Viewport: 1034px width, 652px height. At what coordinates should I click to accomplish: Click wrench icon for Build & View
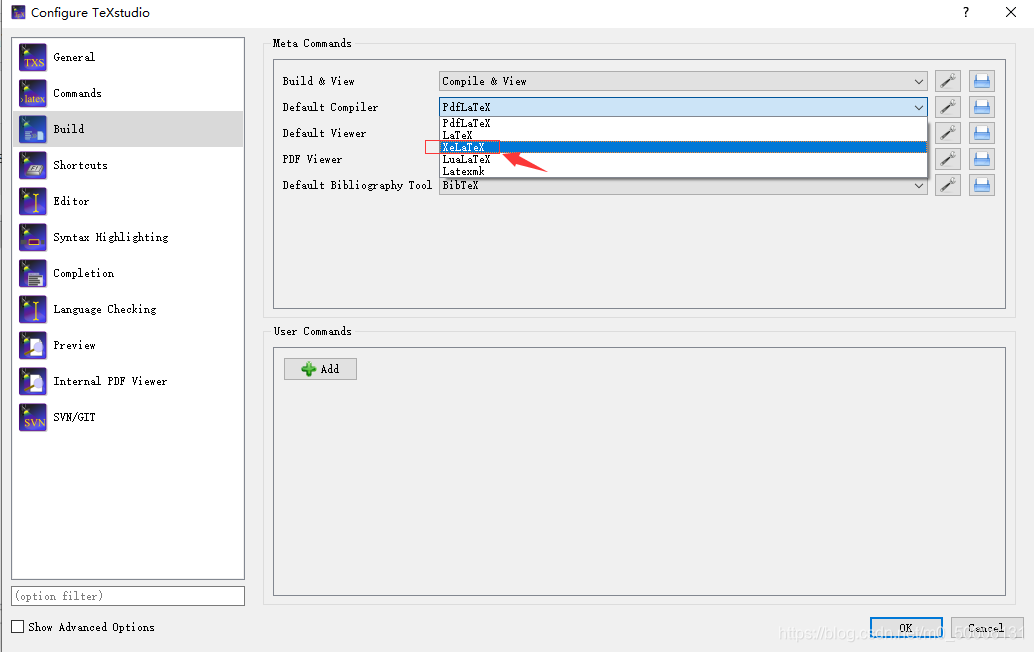[948, 81]
